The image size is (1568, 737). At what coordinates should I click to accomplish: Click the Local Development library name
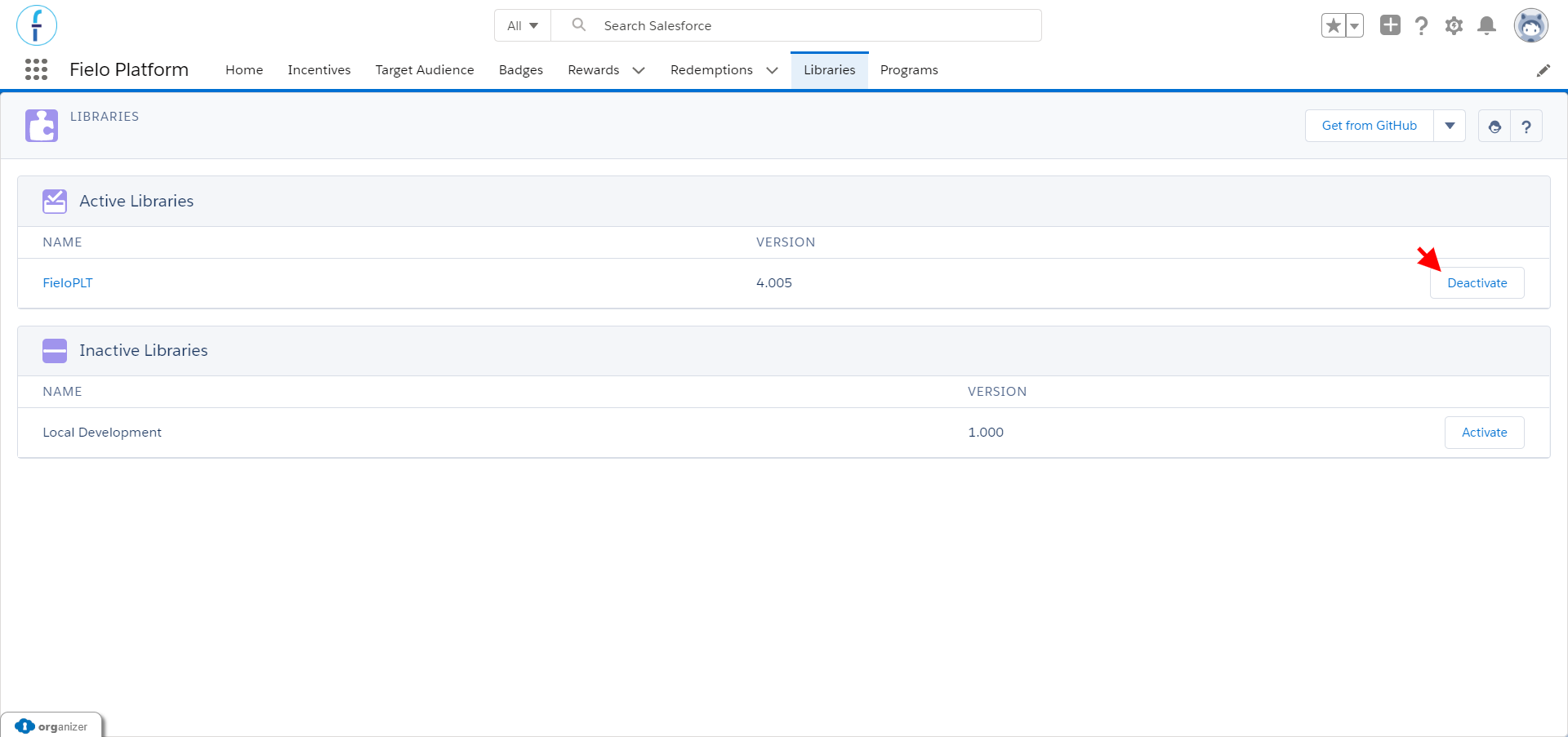coord(102,433)
